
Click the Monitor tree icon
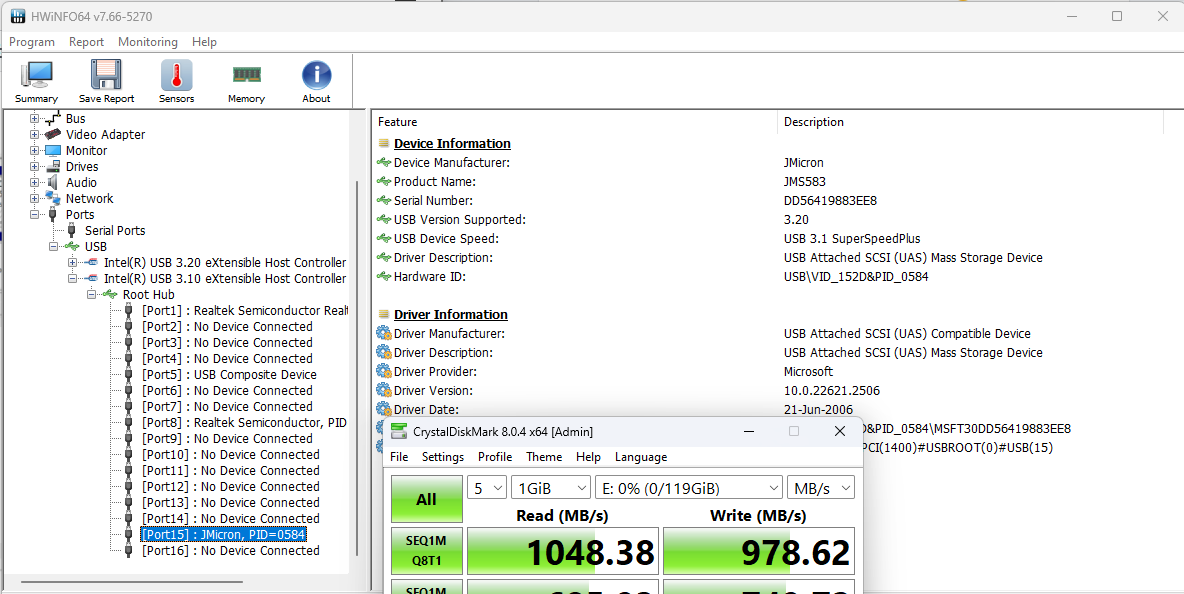(53, 150)
